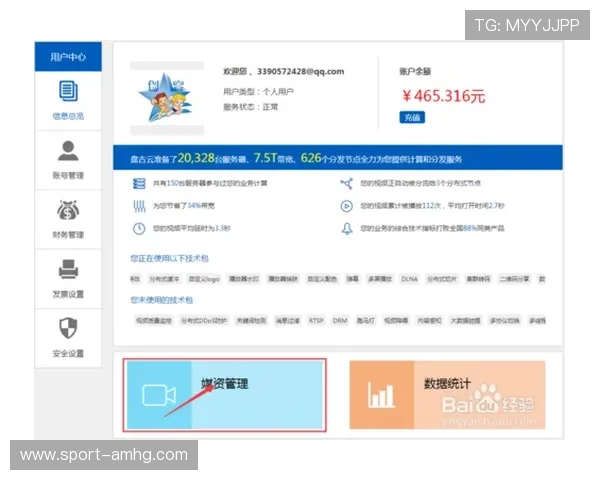
Task: Click the balance amount ¥465.316元
Action: [444, 96]
